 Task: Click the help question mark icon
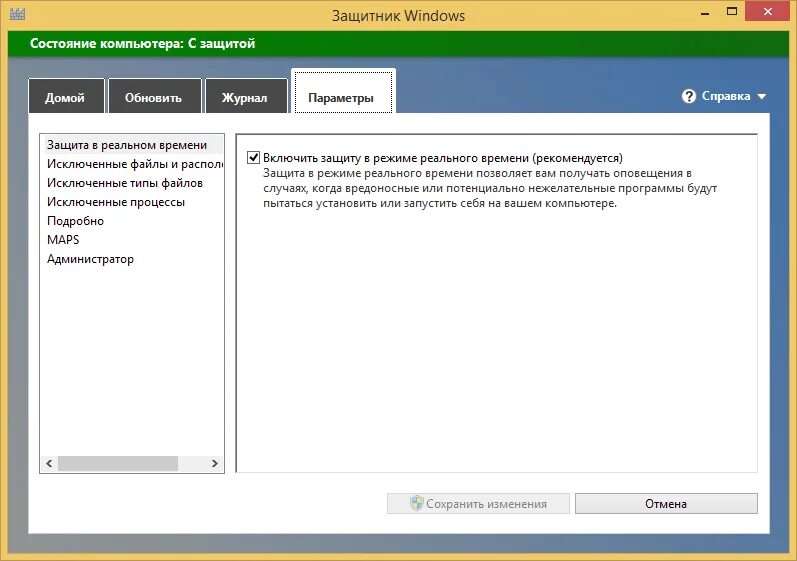(689, 96)
